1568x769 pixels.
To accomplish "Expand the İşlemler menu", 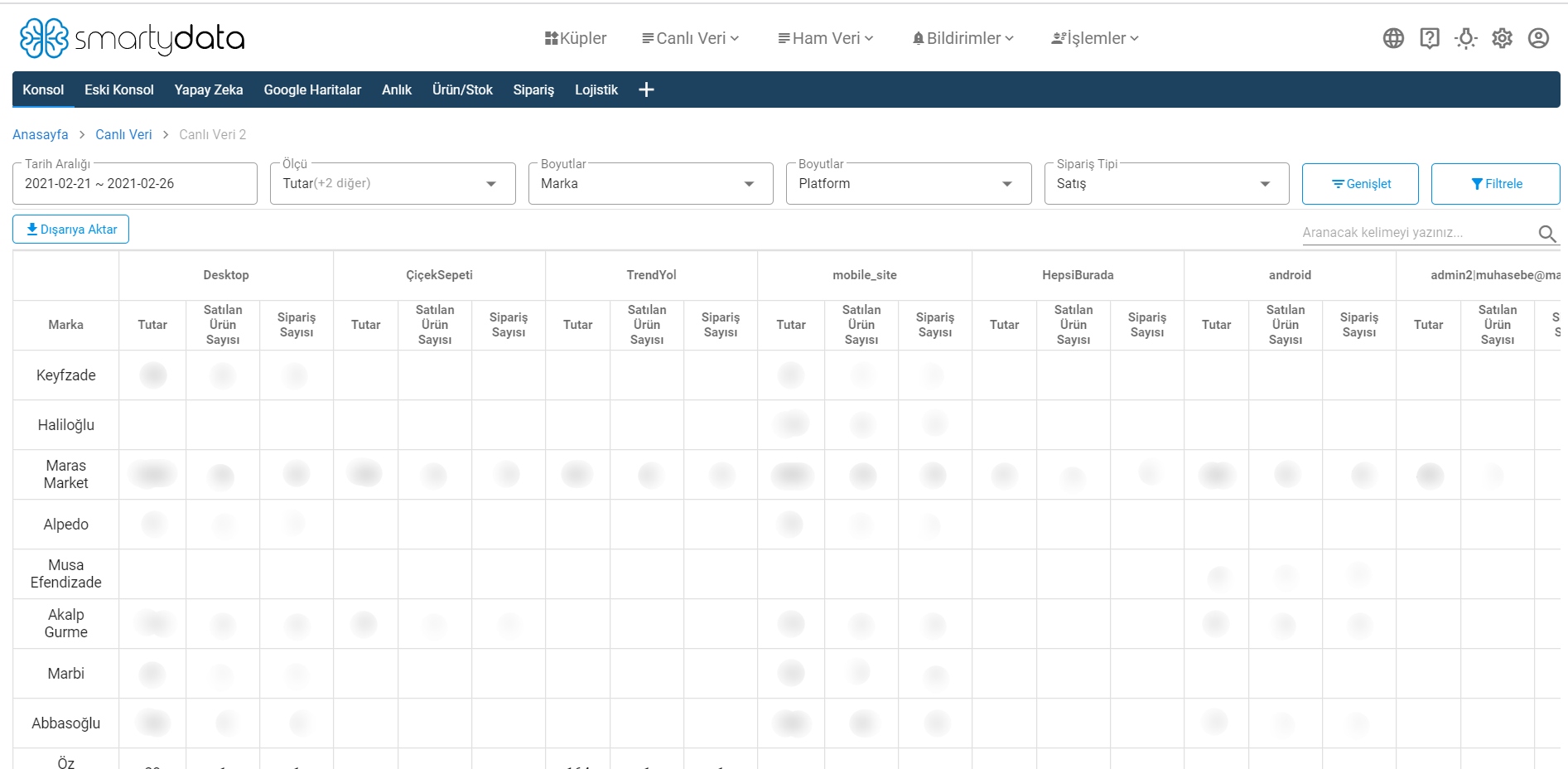I will tap(1095, 38).
